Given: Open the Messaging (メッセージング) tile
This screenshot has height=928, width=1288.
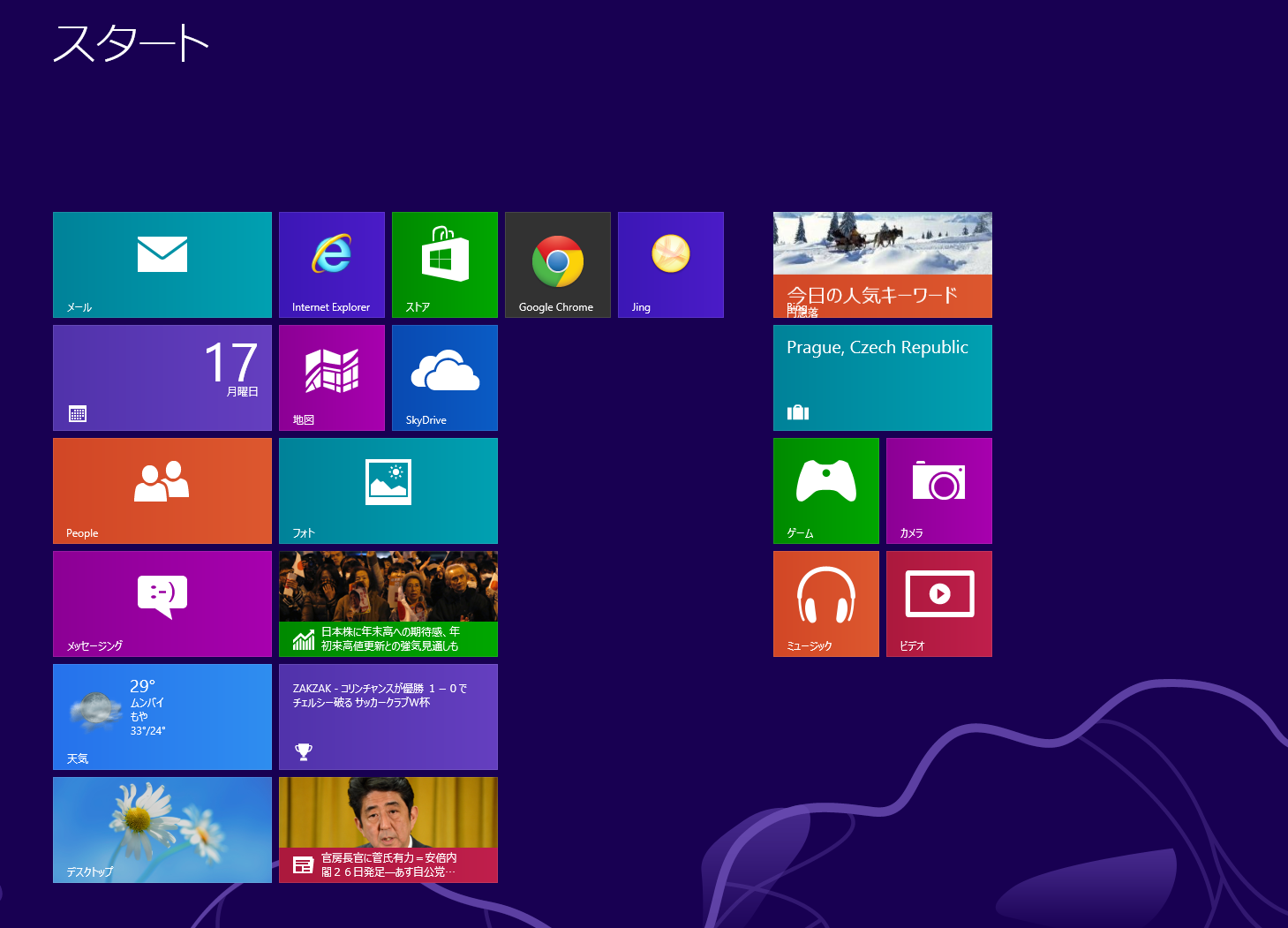Looking at the screenshot, I should coord(162,604).
